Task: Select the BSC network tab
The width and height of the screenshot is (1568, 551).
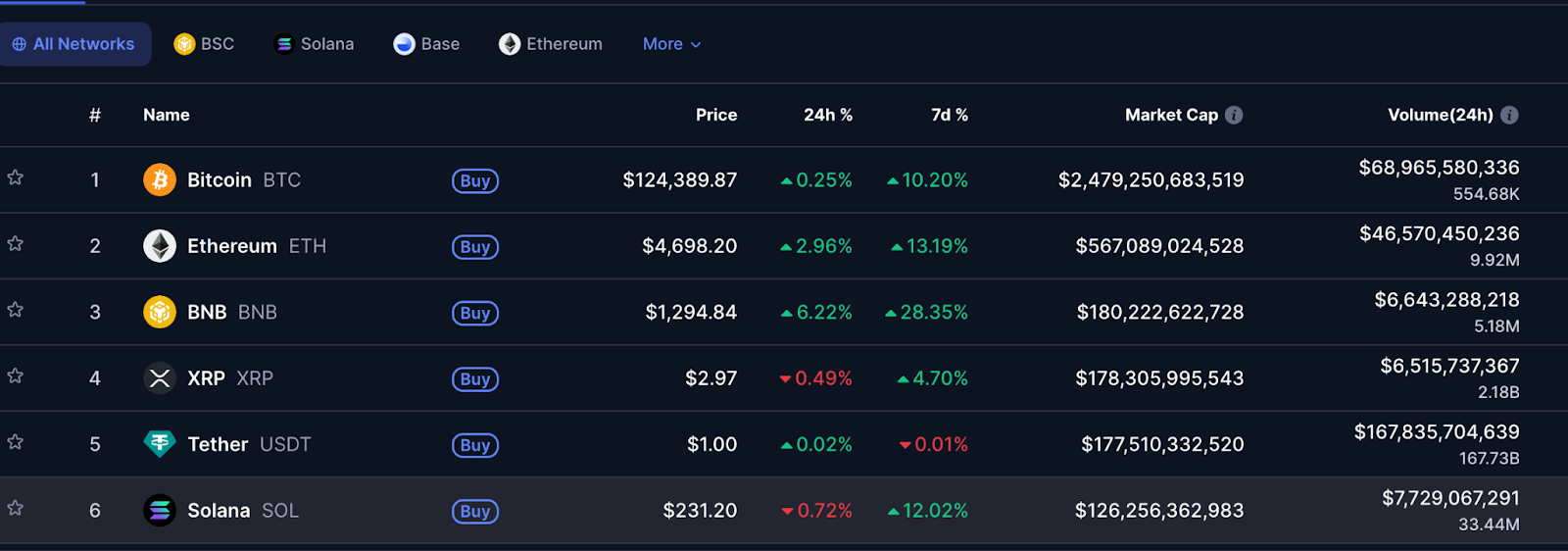Action: pyautogui.click(x=204, y=44)
